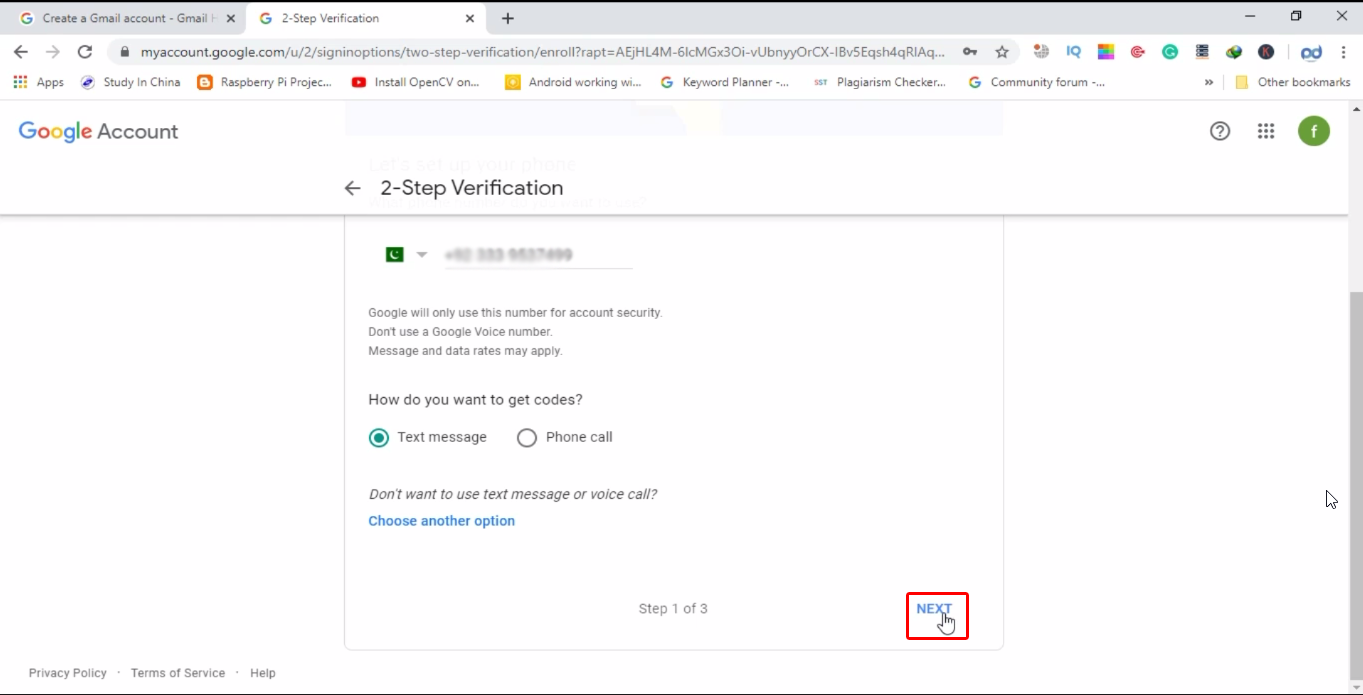Click the browser forward arrow

coord(53,52)
